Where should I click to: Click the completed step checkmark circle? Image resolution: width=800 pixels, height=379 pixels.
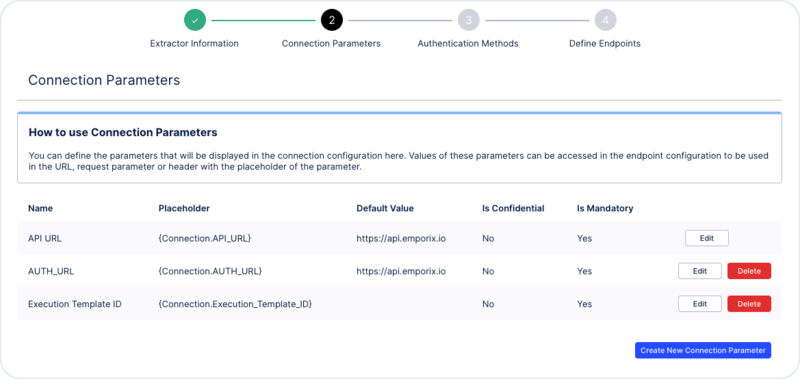click(195, 20)
